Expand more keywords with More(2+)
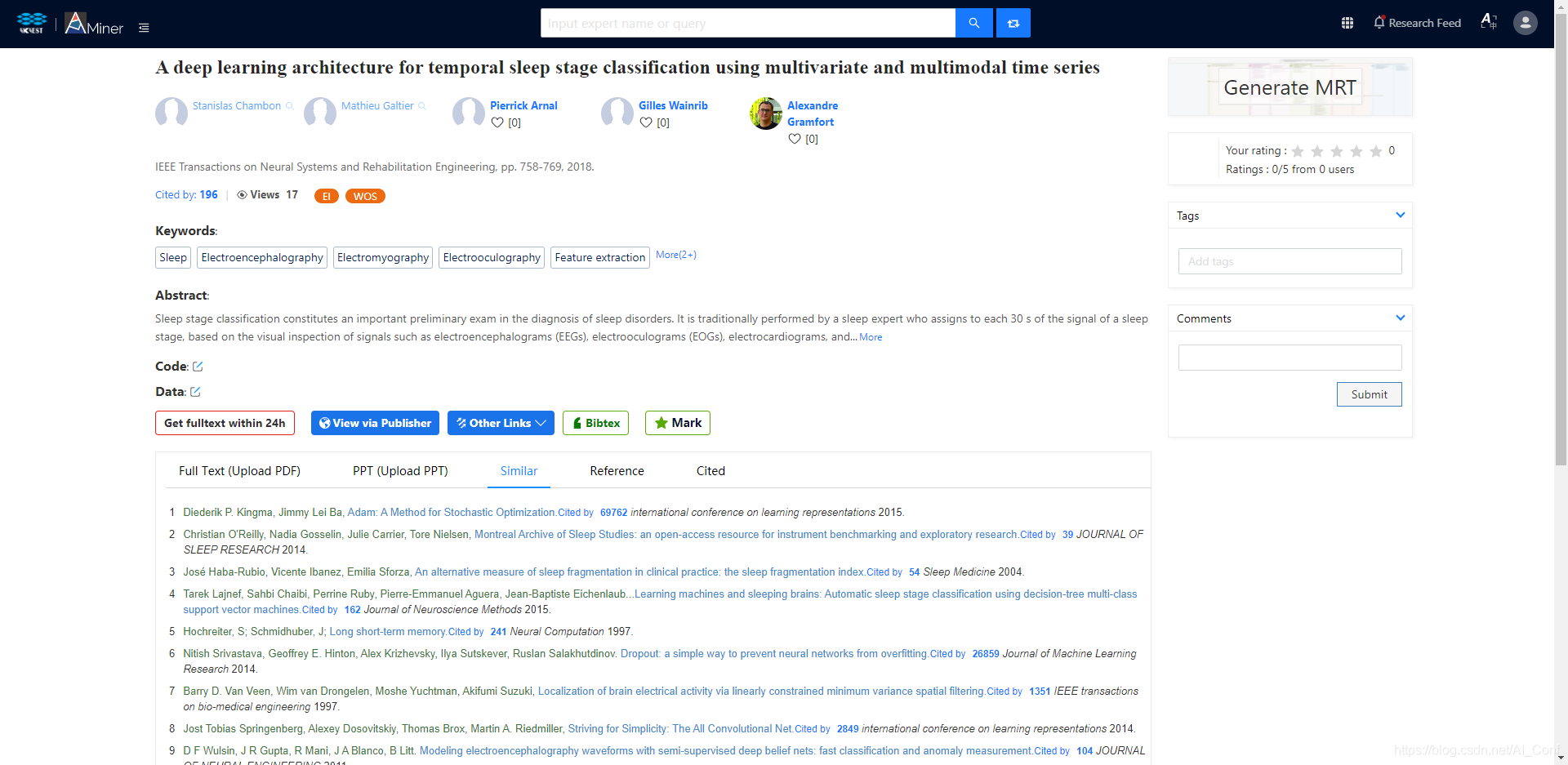The image size is (1568, 765). 676,255
